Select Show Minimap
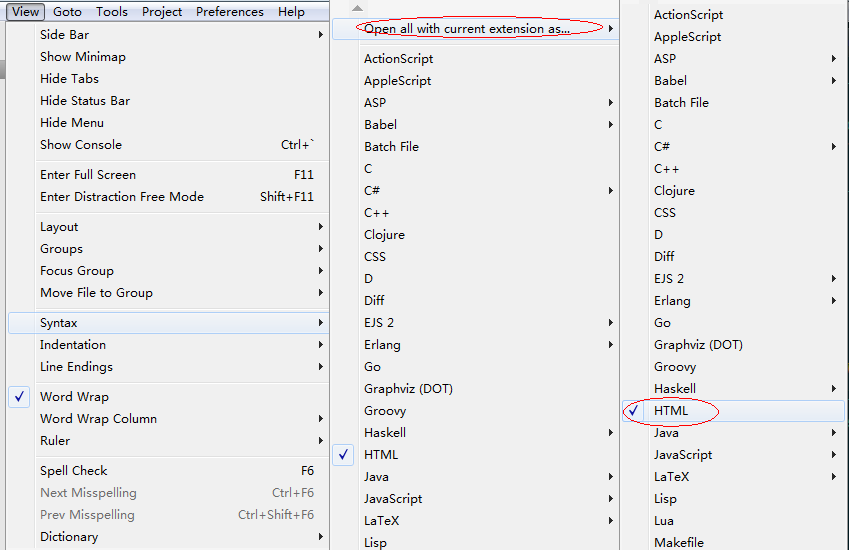849x550 pixels. [168, 57]
